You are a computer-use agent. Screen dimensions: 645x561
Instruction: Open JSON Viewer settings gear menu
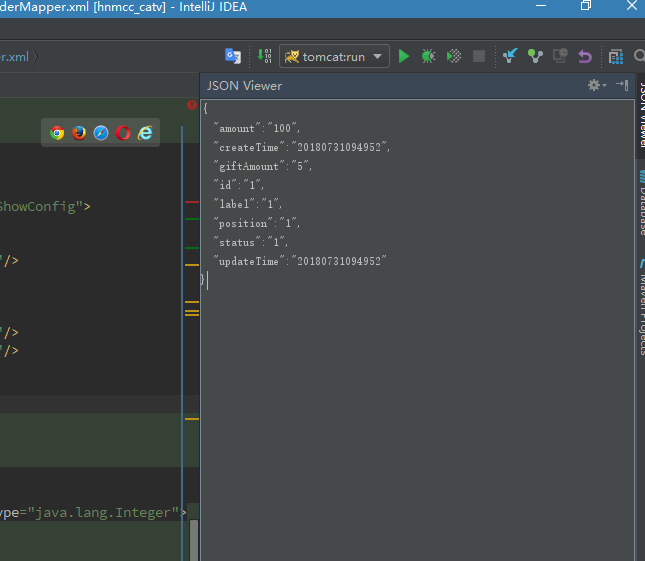coord(596,85)
